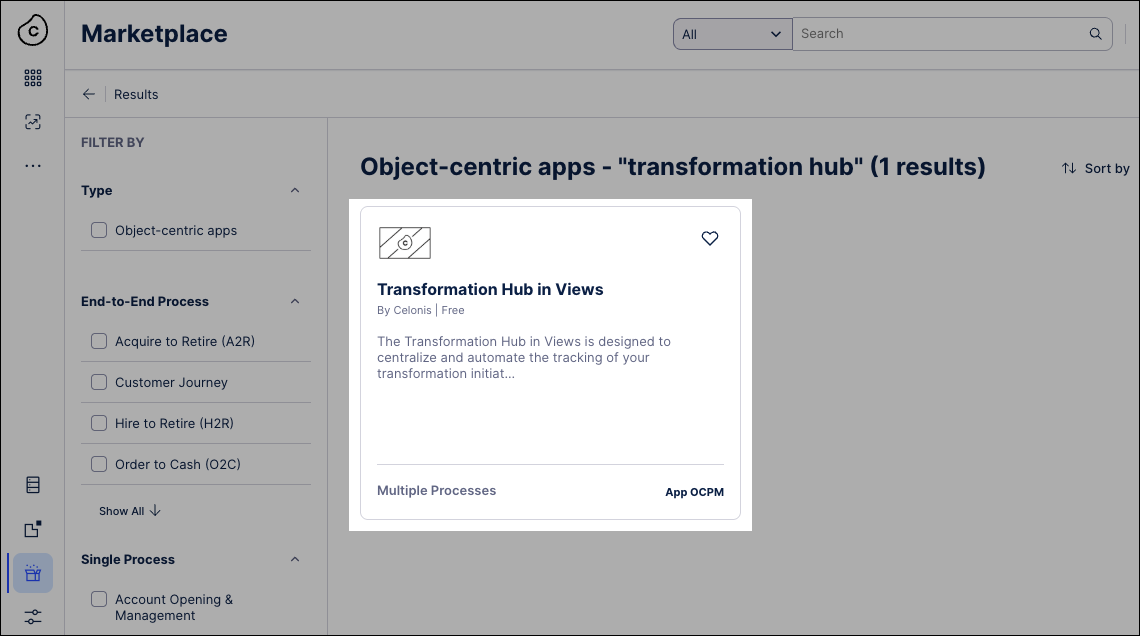Image resolution: width=1140 pixels, height=636 pixels.
Task: Click the Transformation Hub card description text
Action: (523, 358)
